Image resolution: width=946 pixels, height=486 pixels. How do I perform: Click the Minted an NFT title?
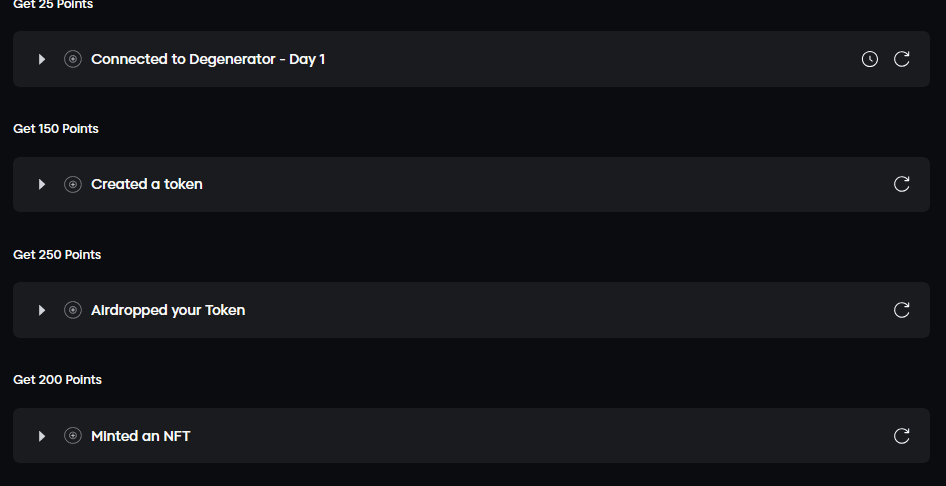pyautogui.click(x=141, y=436)
